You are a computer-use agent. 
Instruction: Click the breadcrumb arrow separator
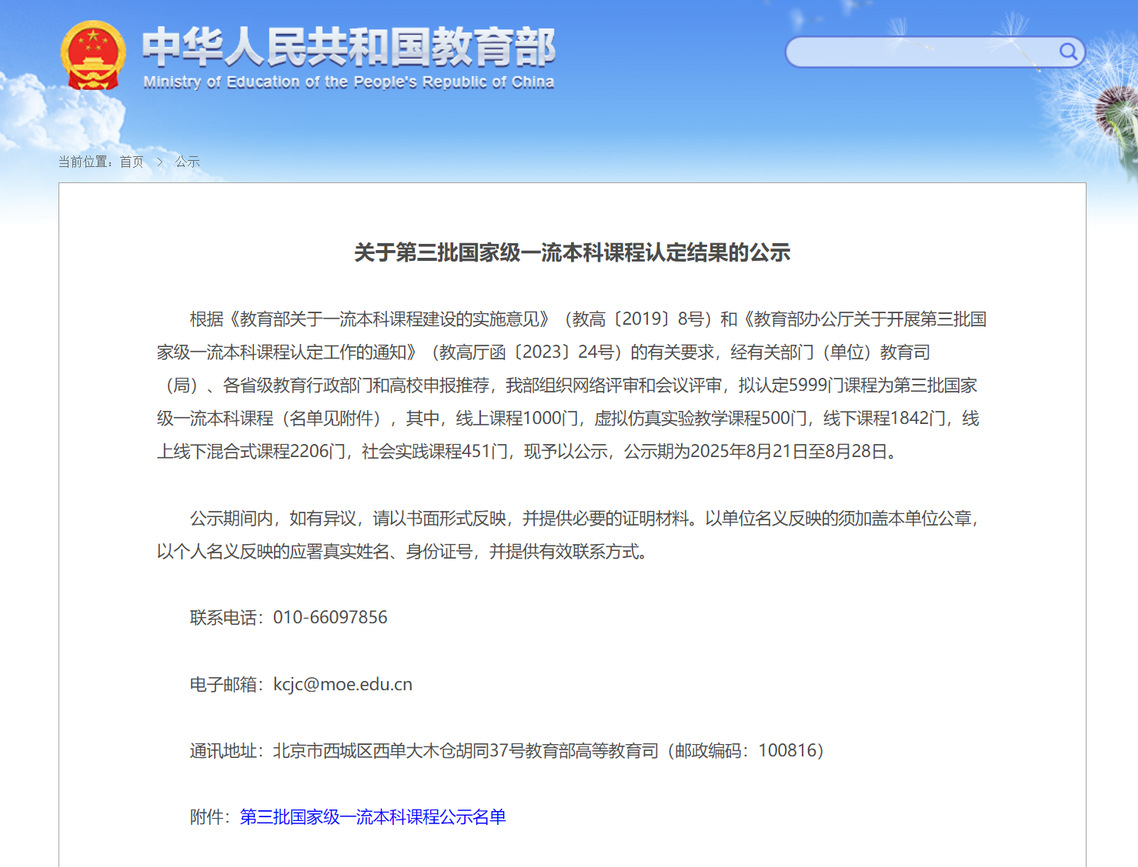pos(159,162)
